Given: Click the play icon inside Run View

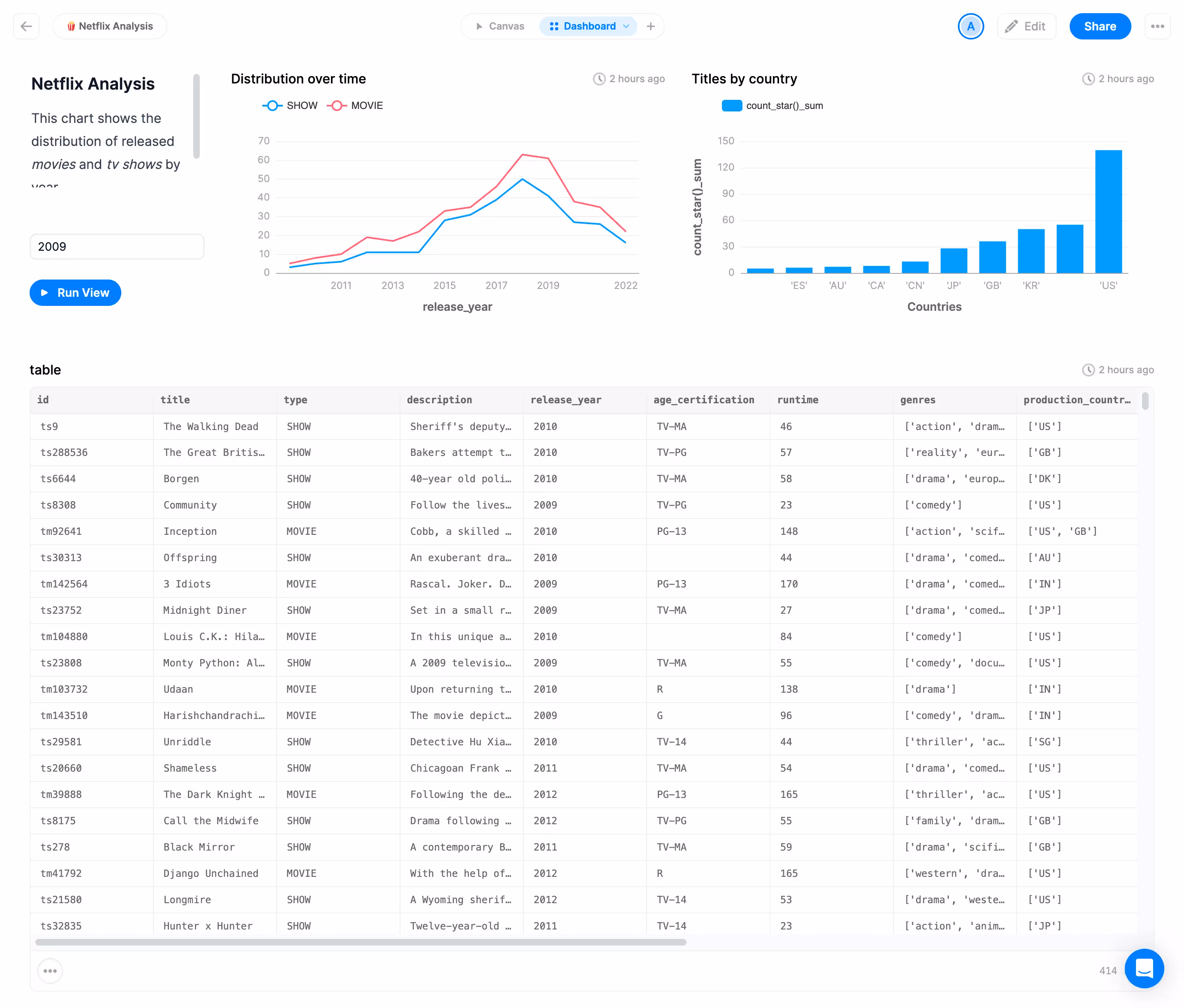Looking at the screenshot, I should point(44,293).
